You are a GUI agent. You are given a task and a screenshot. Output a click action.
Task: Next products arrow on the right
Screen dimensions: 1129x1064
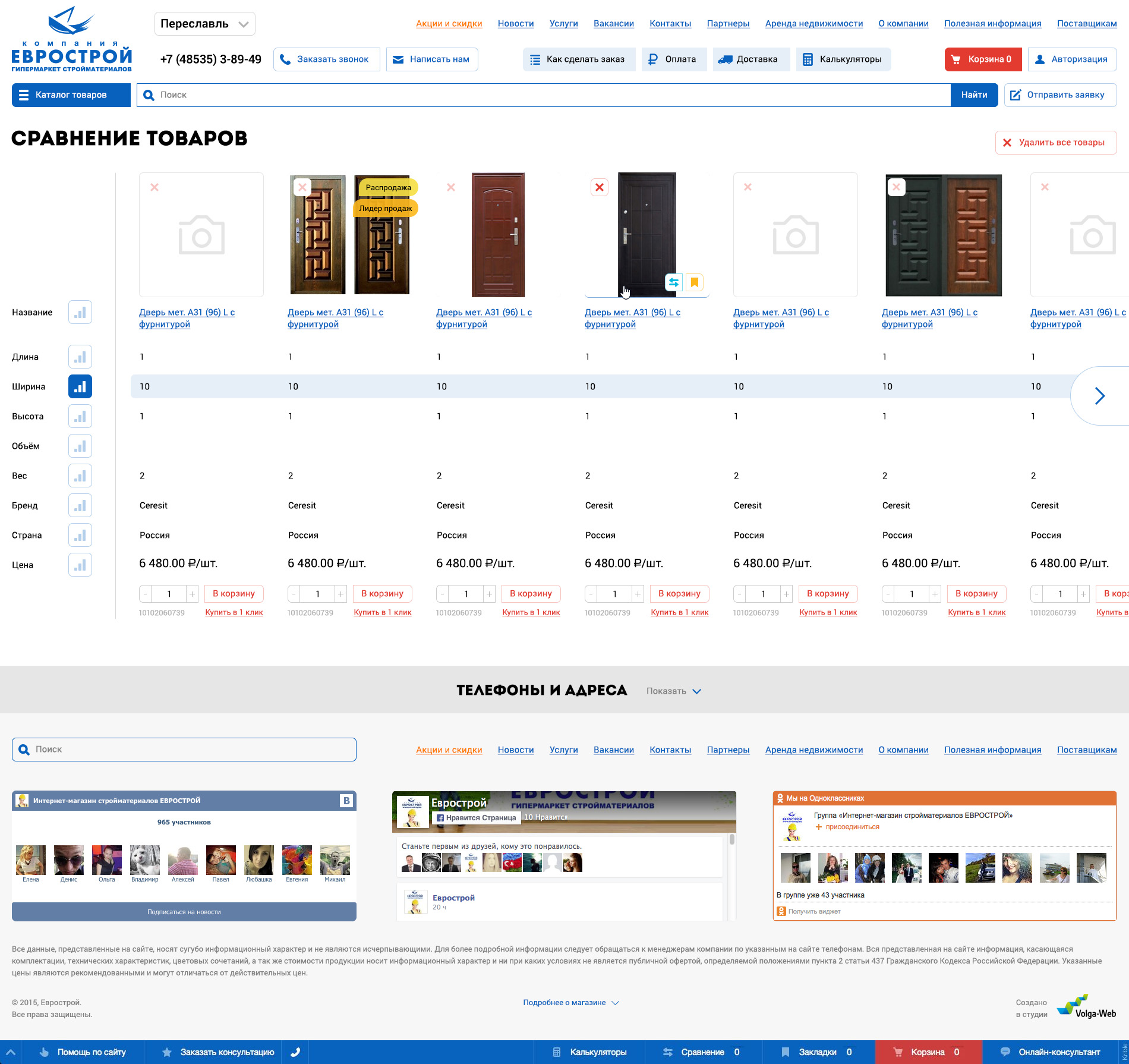[1100, 396]
